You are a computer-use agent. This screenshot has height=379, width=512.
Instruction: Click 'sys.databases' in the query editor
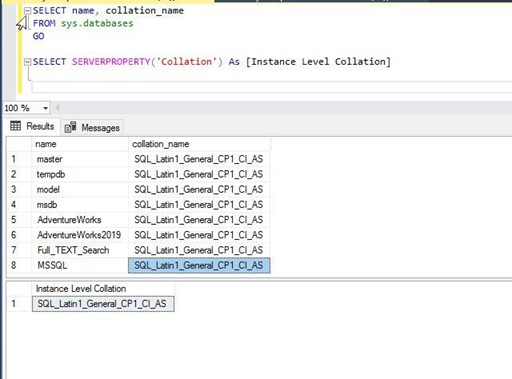point(97,24)
